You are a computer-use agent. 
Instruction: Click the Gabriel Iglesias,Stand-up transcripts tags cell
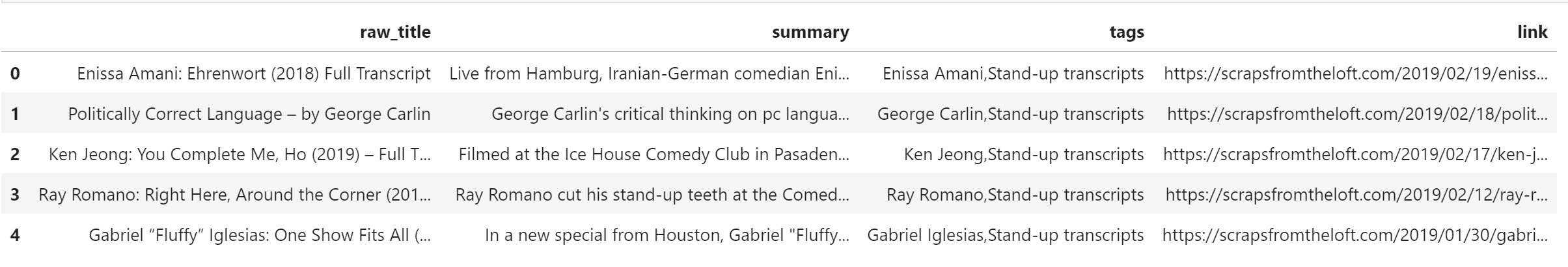(1005, 235)
